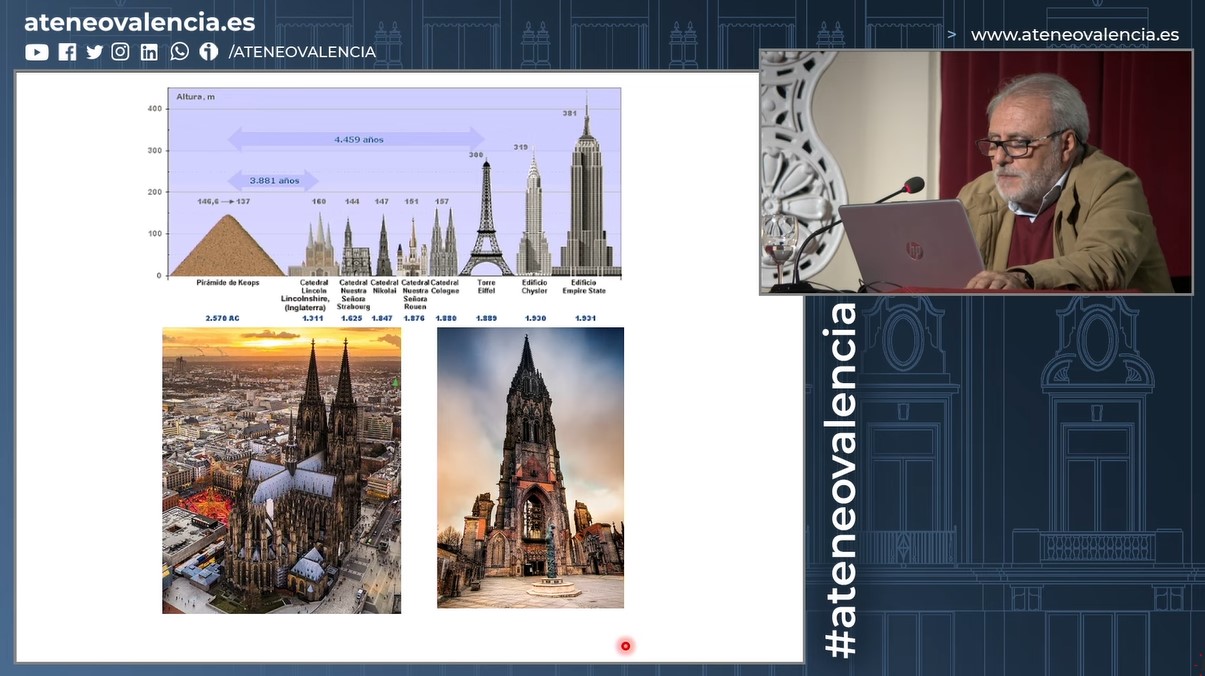Click the Twitter bird icon
Viewport: 1205px width, 676px height.
tap(94, 52)
